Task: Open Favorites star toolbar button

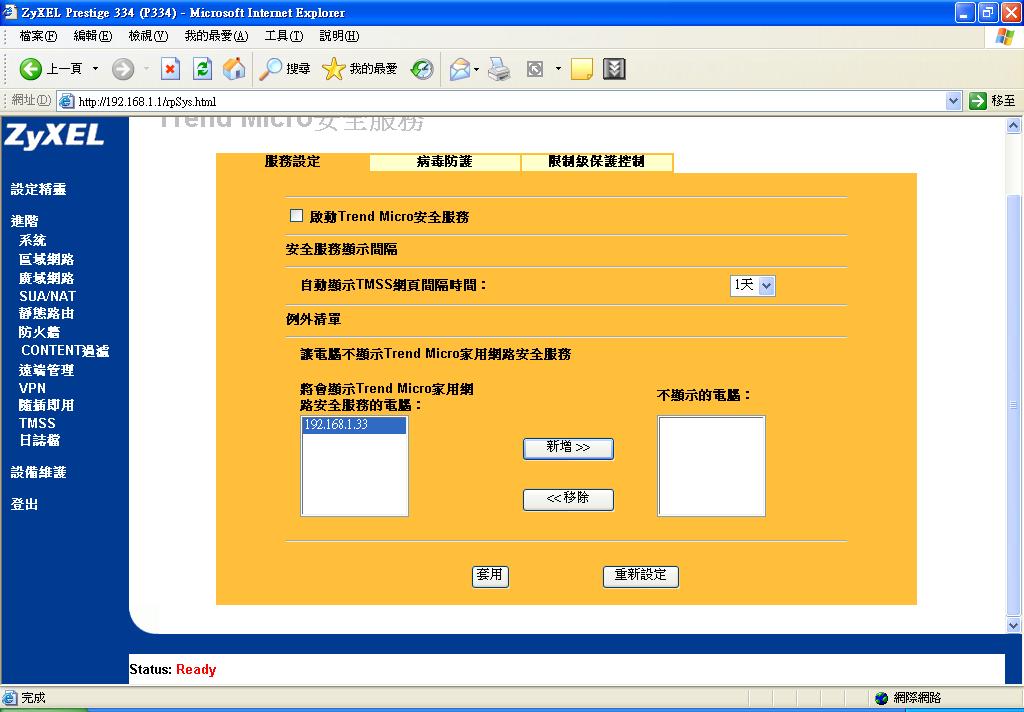Action: pos(359,69)
